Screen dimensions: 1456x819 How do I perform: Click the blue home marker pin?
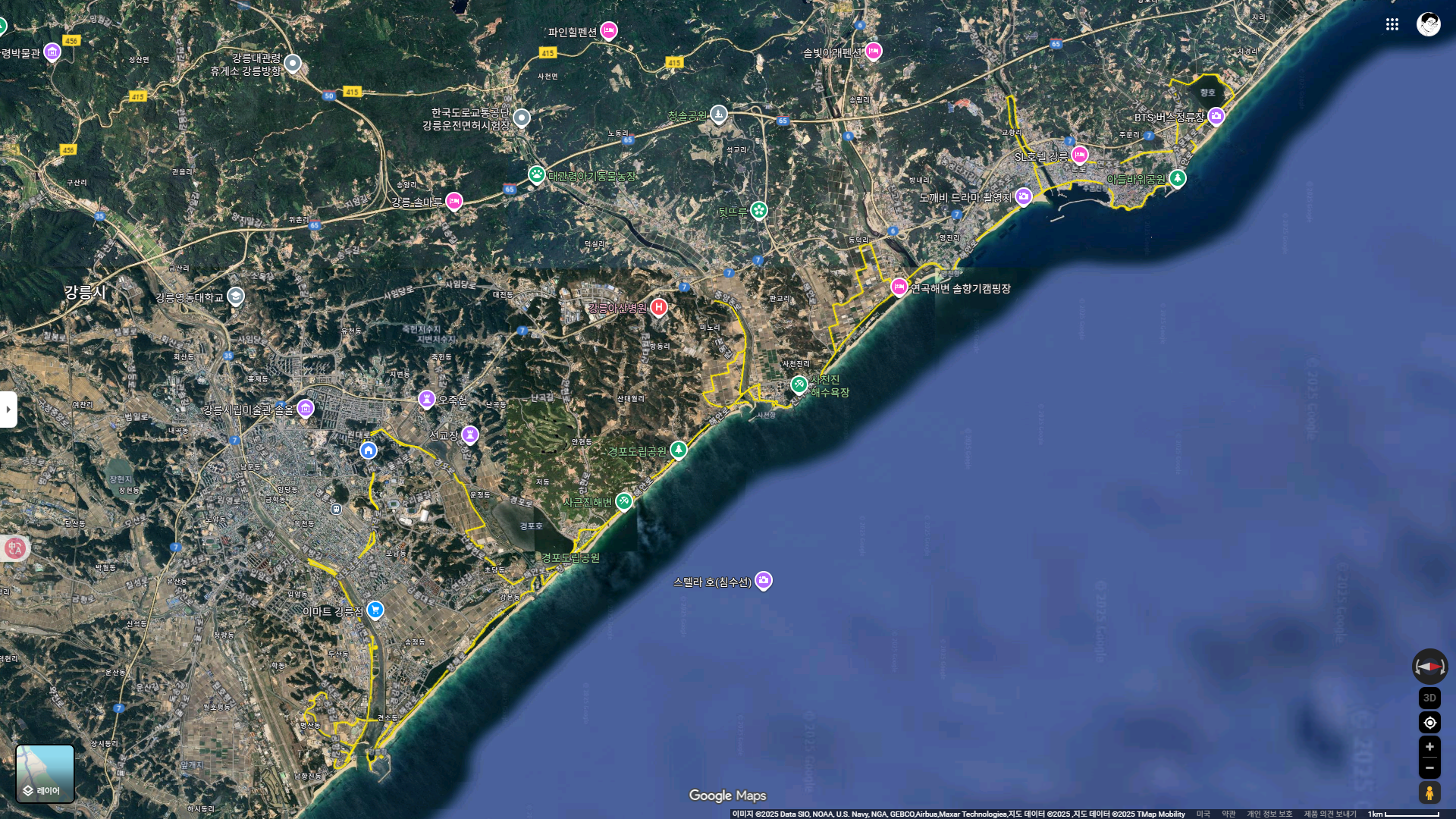[369, 450]
